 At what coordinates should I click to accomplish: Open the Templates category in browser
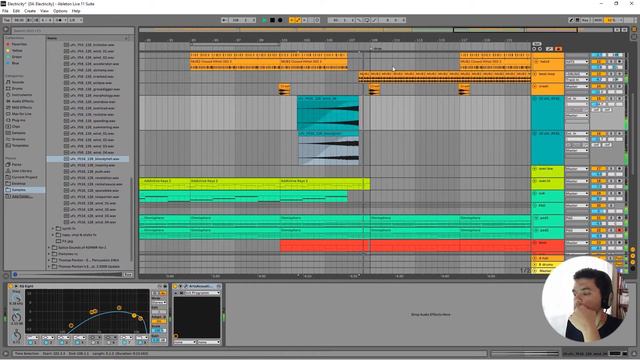[x=20, y=145]
